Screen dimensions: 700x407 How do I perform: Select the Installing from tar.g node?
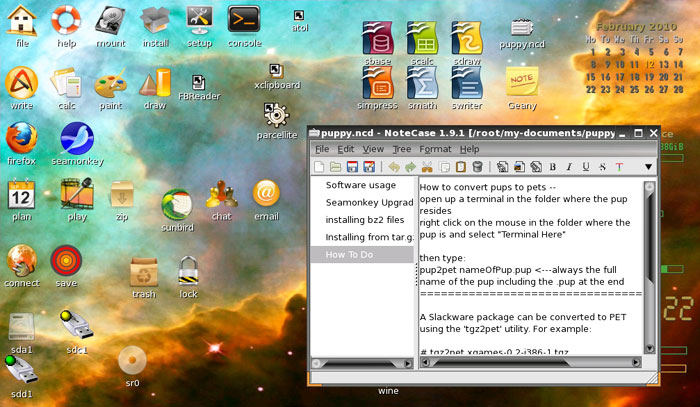coord(370,237)
